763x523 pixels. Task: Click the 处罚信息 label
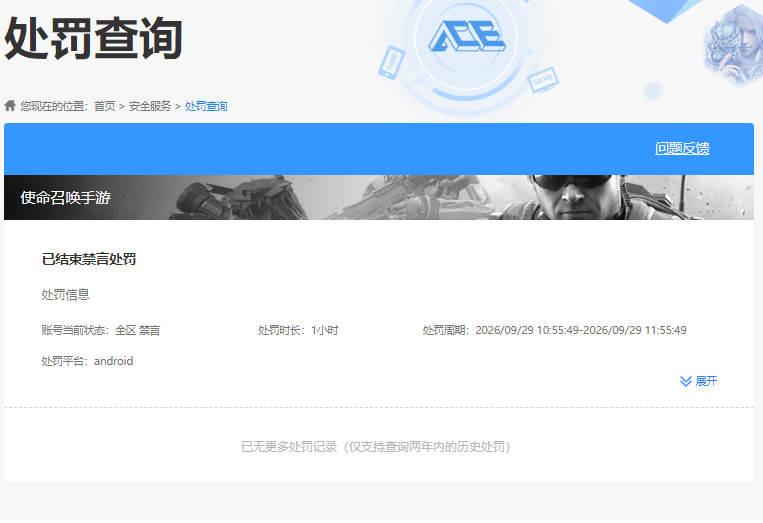click(x=66, y=295)
